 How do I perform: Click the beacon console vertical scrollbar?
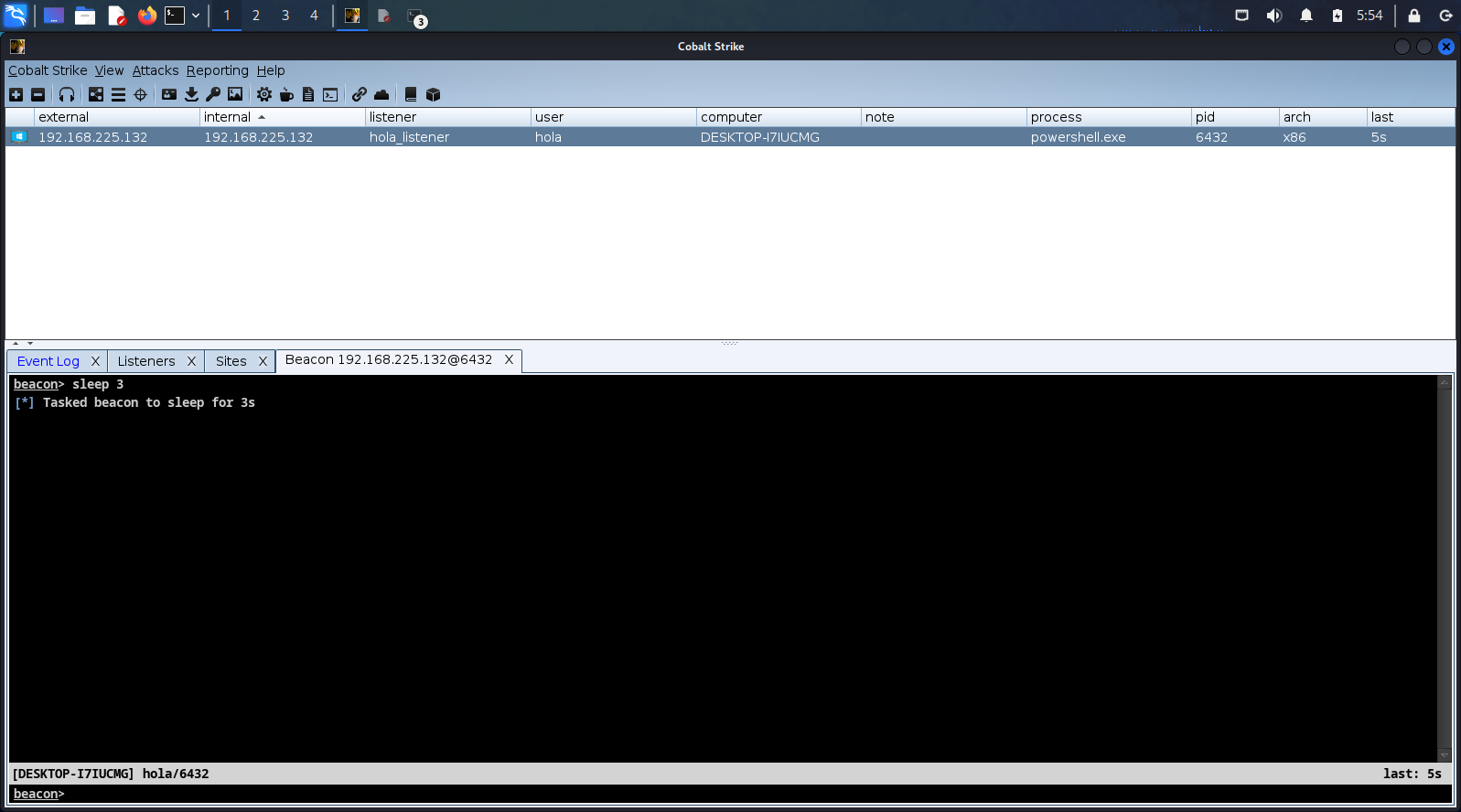pyautogui.click(x=1445, y=569)
